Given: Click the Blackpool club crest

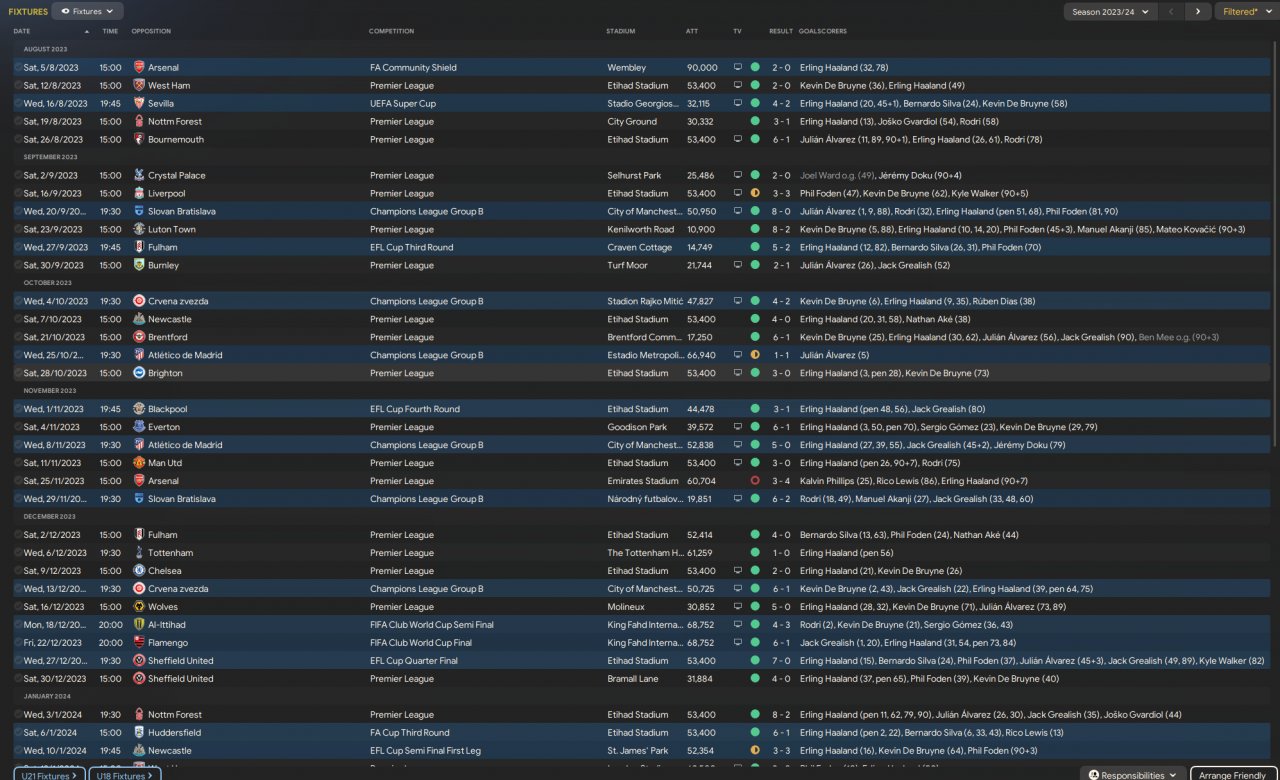Looking at the screenshot, I should 139,410.
